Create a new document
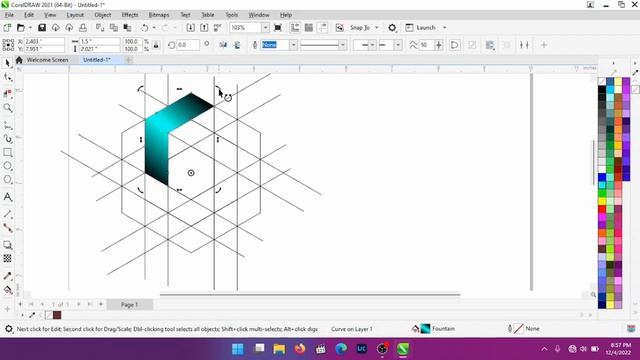This screenshot has width=640, height=360. click(x=7, y=27)
